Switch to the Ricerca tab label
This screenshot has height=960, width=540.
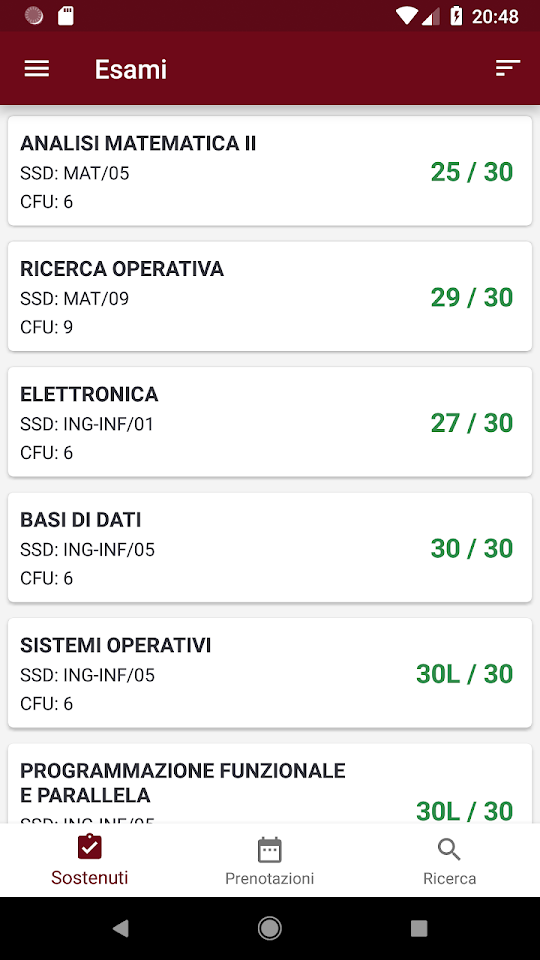tap(449, 879)
